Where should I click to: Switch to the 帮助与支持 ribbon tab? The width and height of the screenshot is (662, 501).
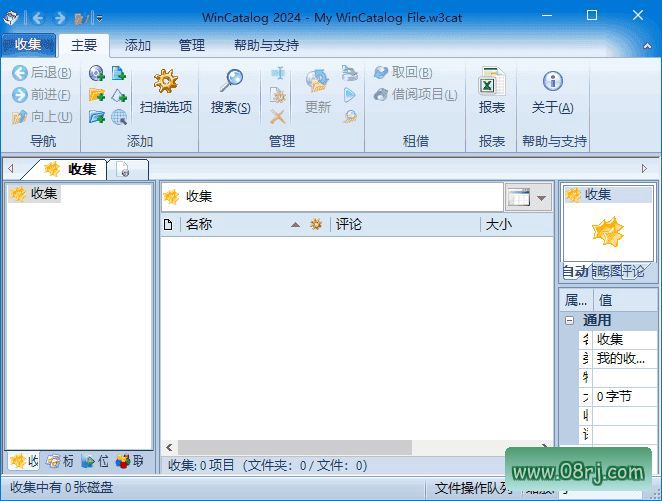[x=266, y=45]
